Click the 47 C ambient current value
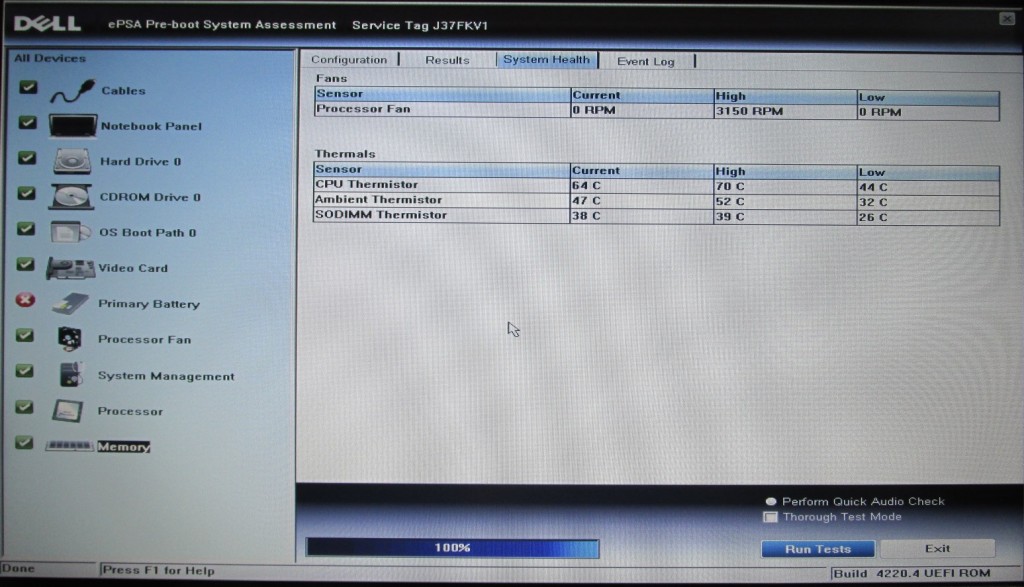Screen dimensions: 1024x587 [586, 200]
